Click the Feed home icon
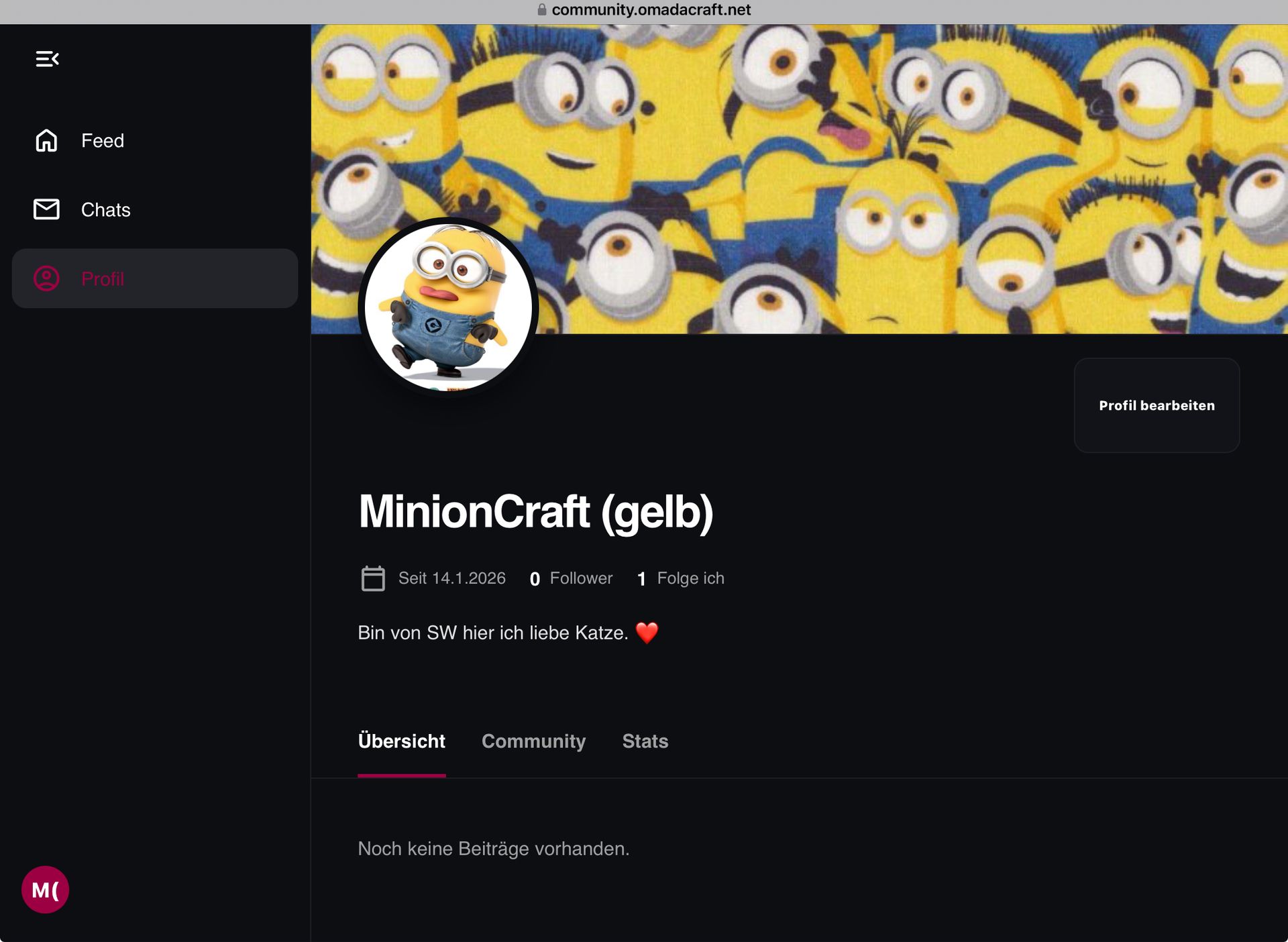1288x942 pixels. click(46, 141)
